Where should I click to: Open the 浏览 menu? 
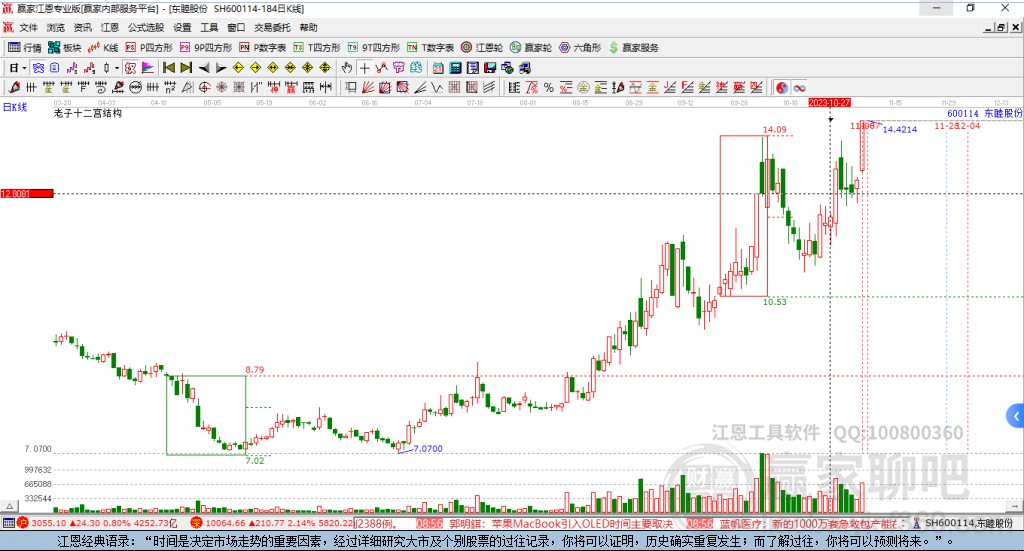click(x=56, y=27)
